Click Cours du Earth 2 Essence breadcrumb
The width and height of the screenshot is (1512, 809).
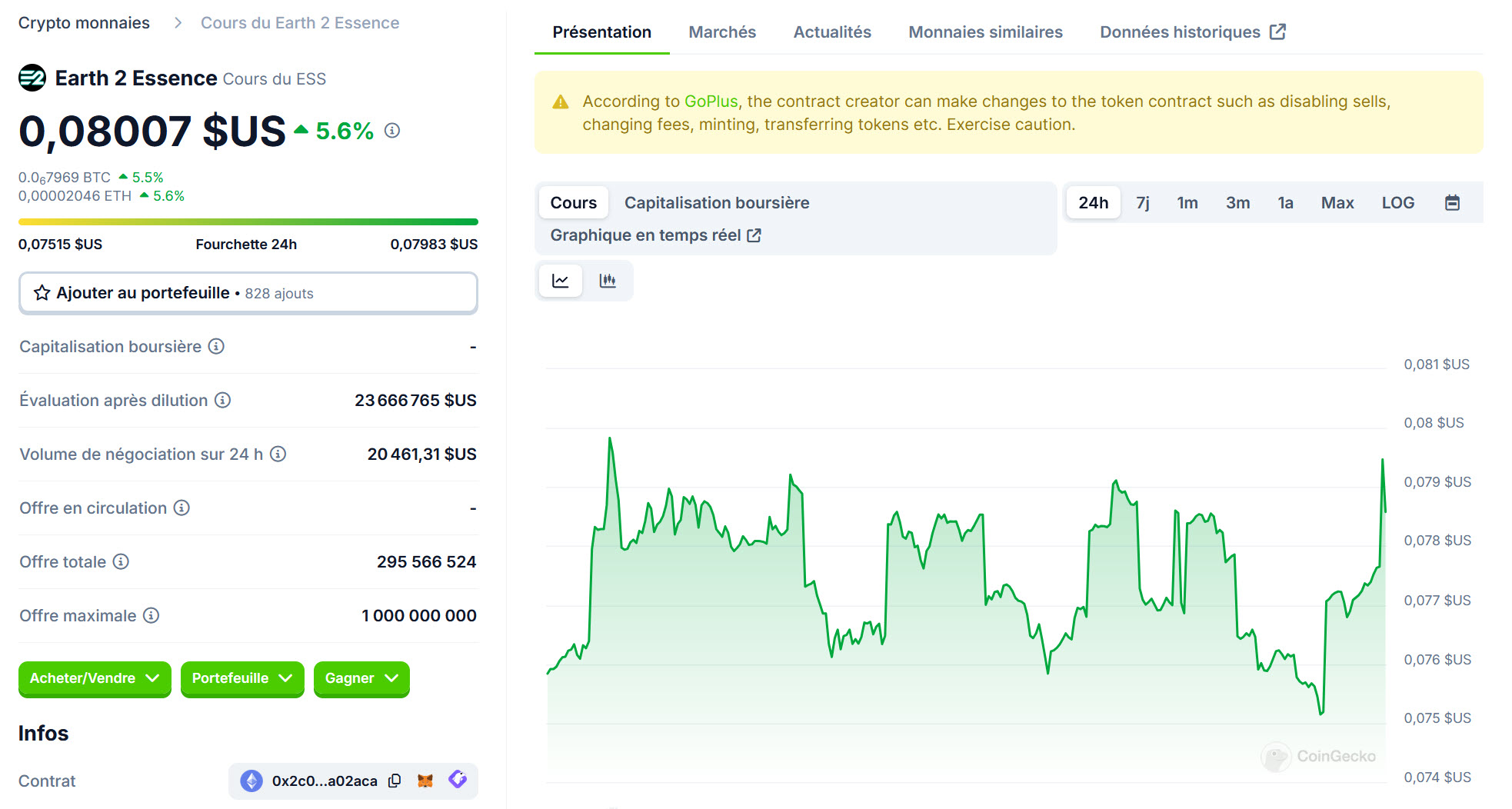(x=300, y=23)
